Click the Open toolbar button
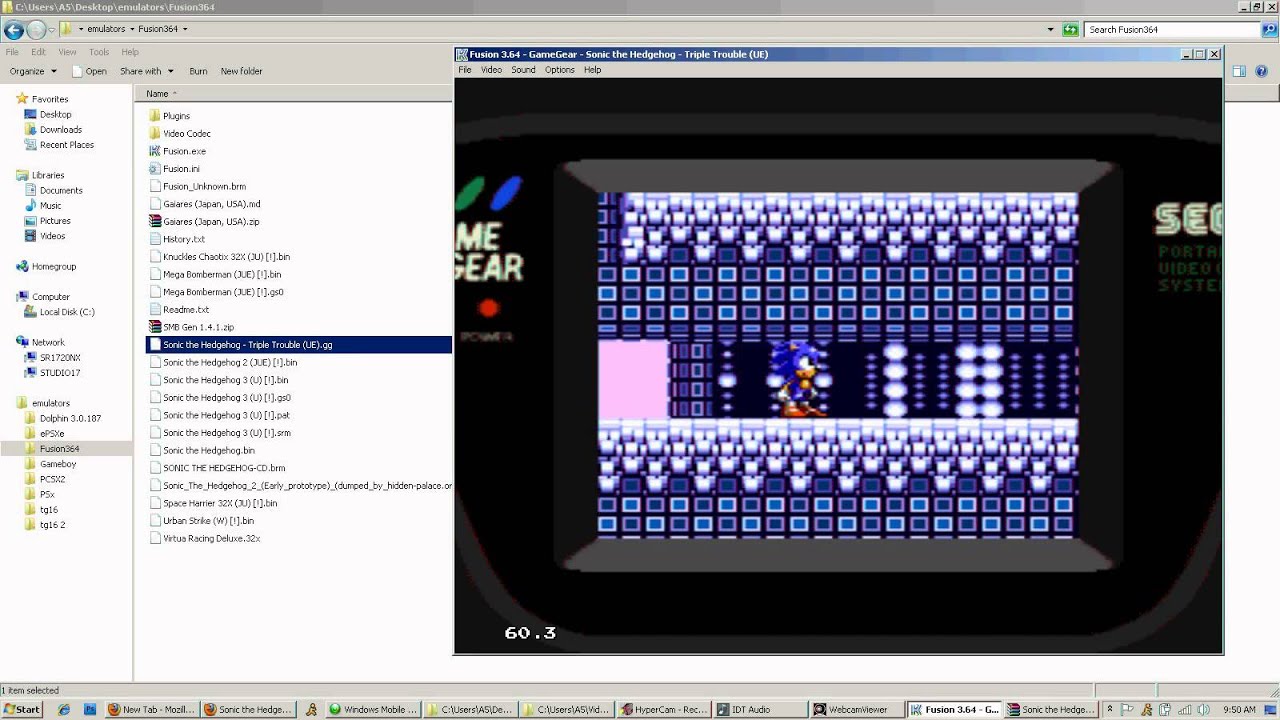 click(x=88, y=71)
